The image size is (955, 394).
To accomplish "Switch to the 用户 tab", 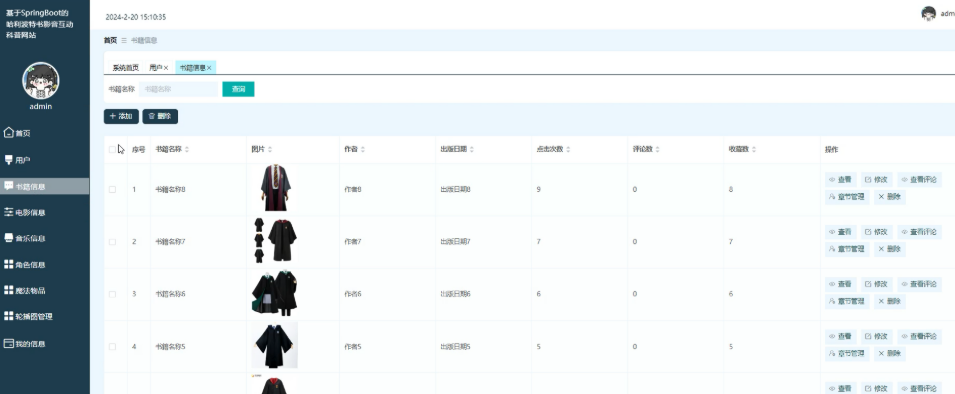I will [x=155, y=68].
